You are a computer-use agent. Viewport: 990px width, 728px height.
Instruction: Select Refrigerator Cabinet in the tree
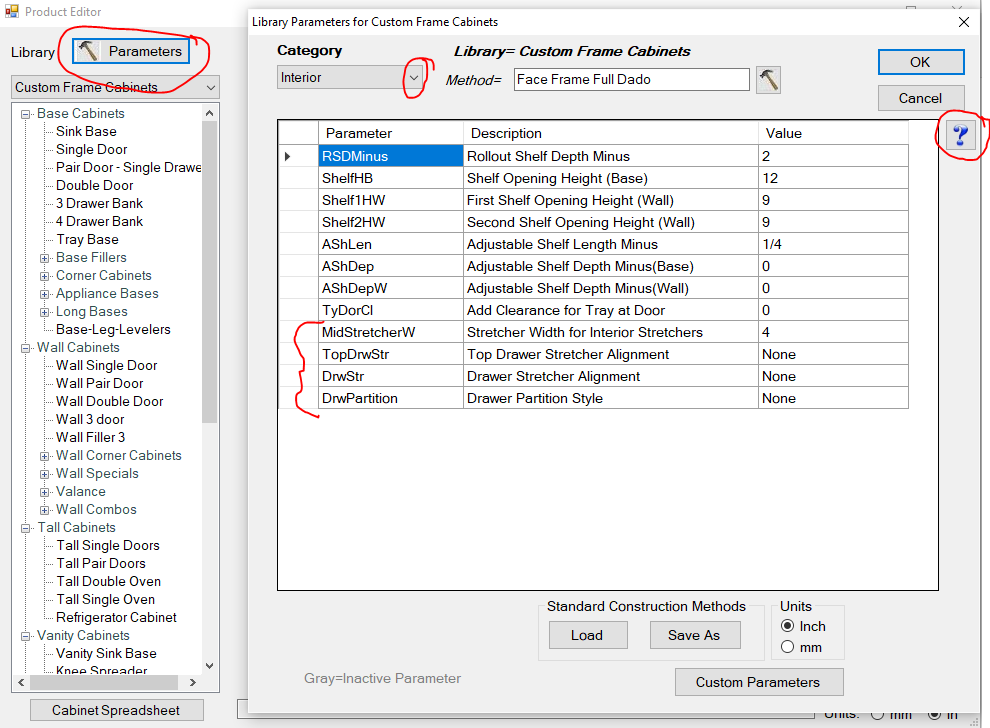[116, 617]
